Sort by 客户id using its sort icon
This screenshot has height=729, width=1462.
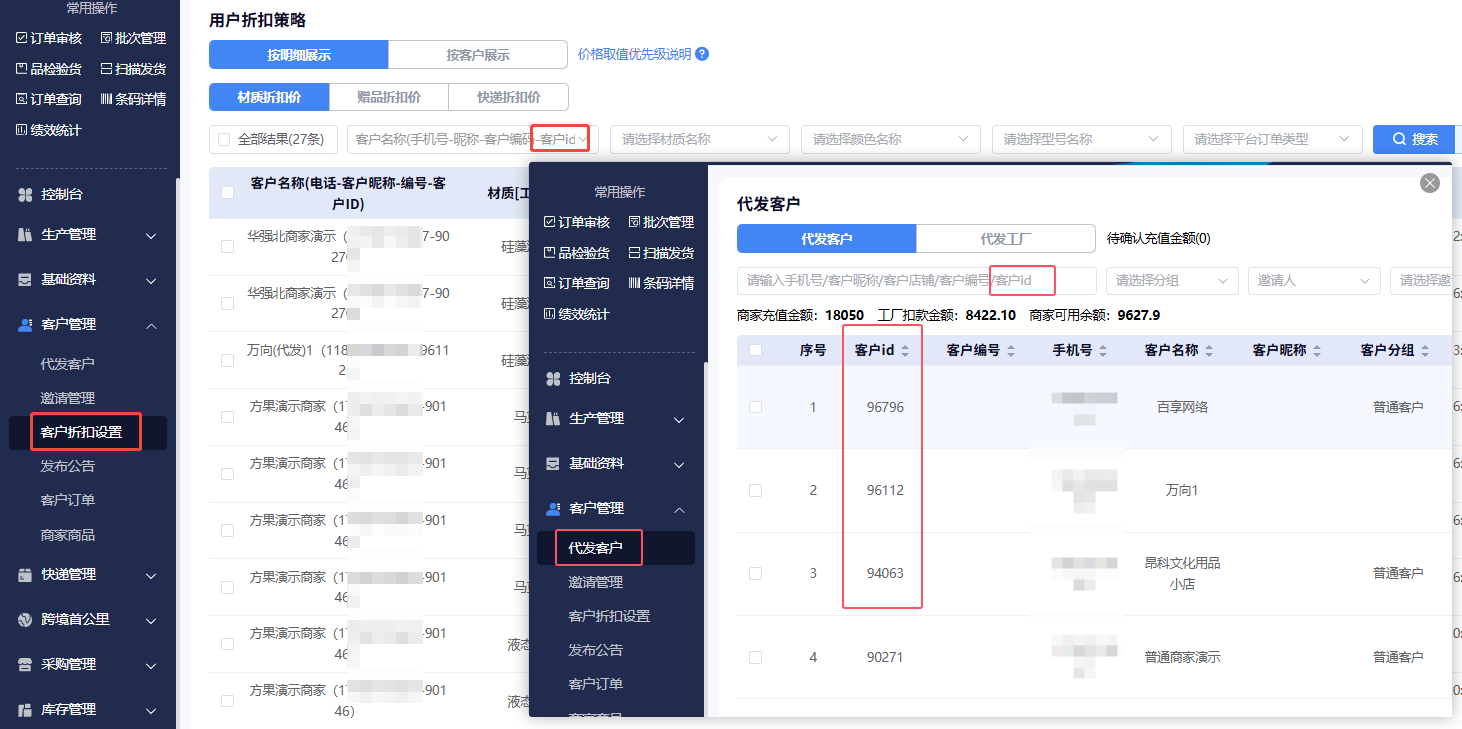pos(905,350)
